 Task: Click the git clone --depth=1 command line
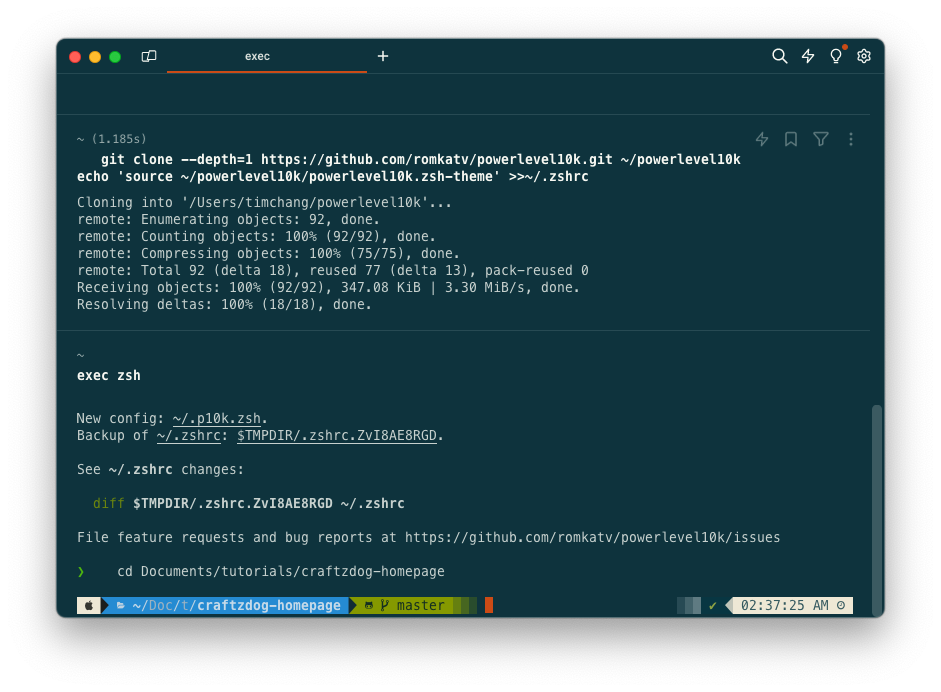[421, 160]
